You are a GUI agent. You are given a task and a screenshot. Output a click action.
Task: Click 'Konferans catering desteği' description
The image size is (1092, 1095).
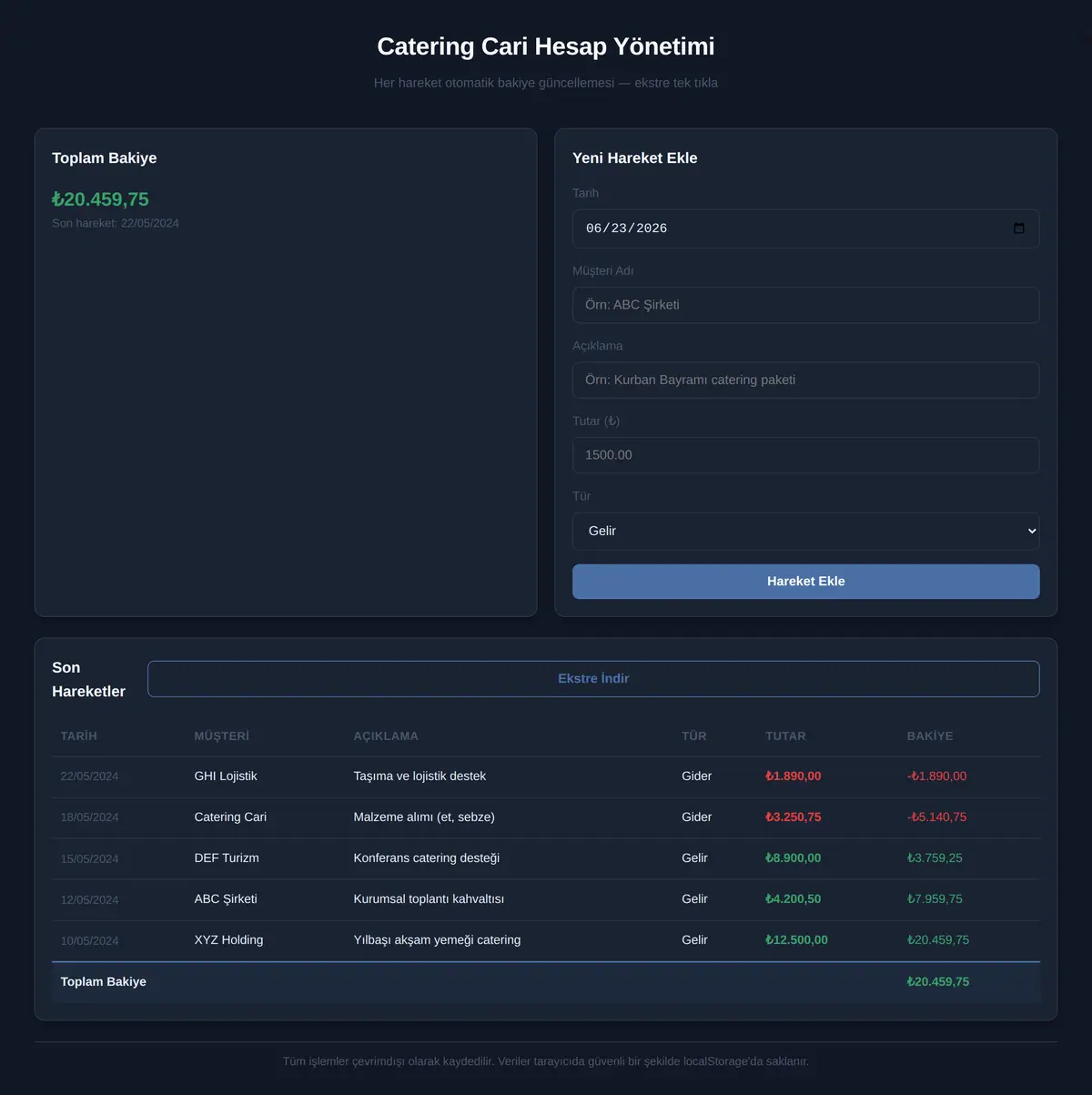(x=427, y=858)
